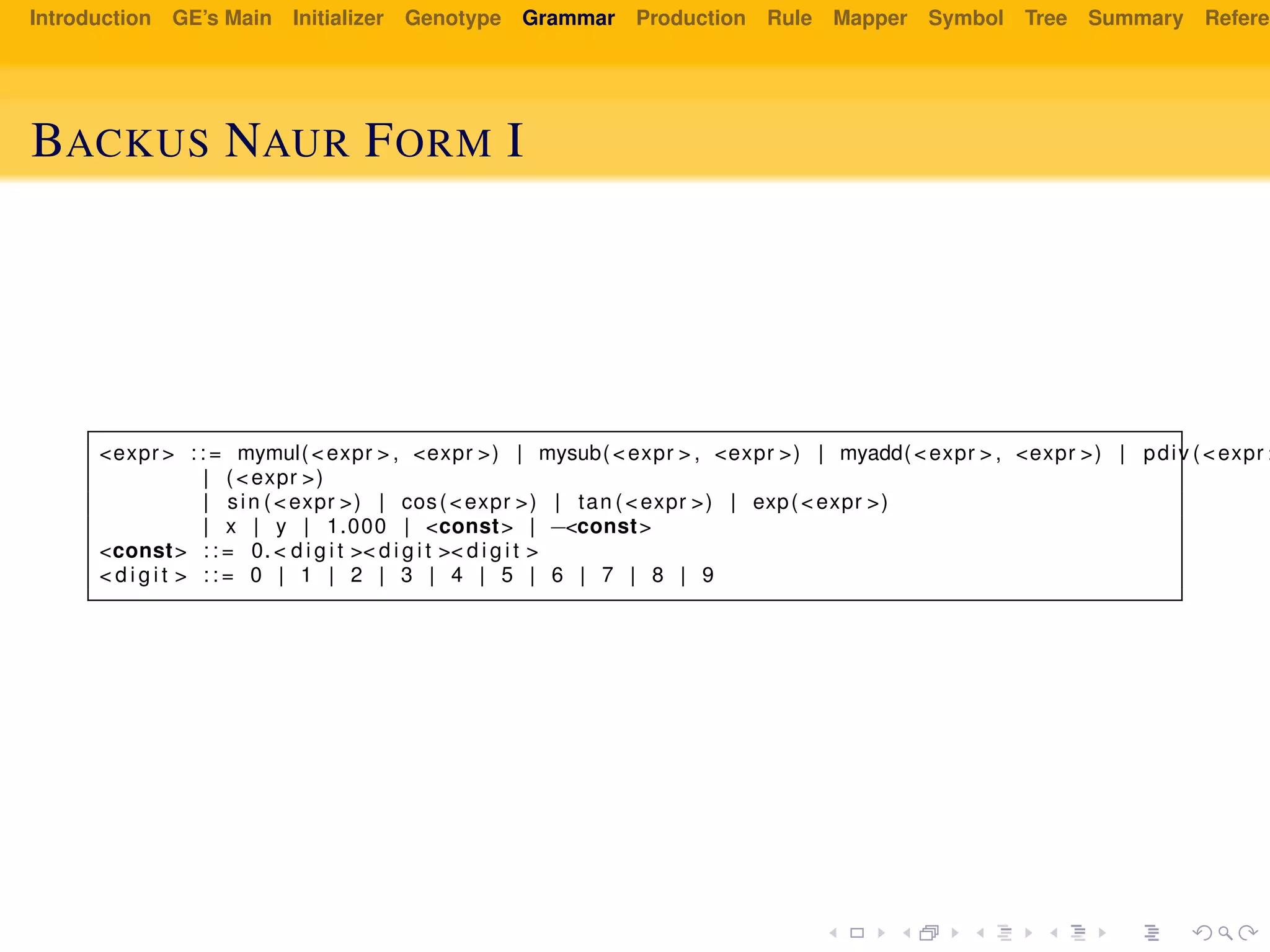Click the "tan(<expr>)" production
Image resolution: width=1270 pixels, height=952 pixels.
click(x=646, y=502)
